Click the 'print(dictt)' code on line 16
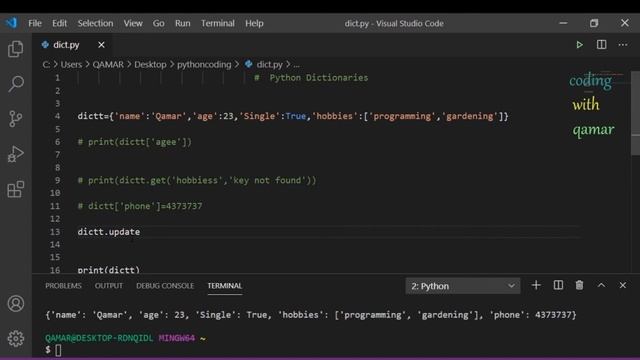 click(x=109, y=270)
